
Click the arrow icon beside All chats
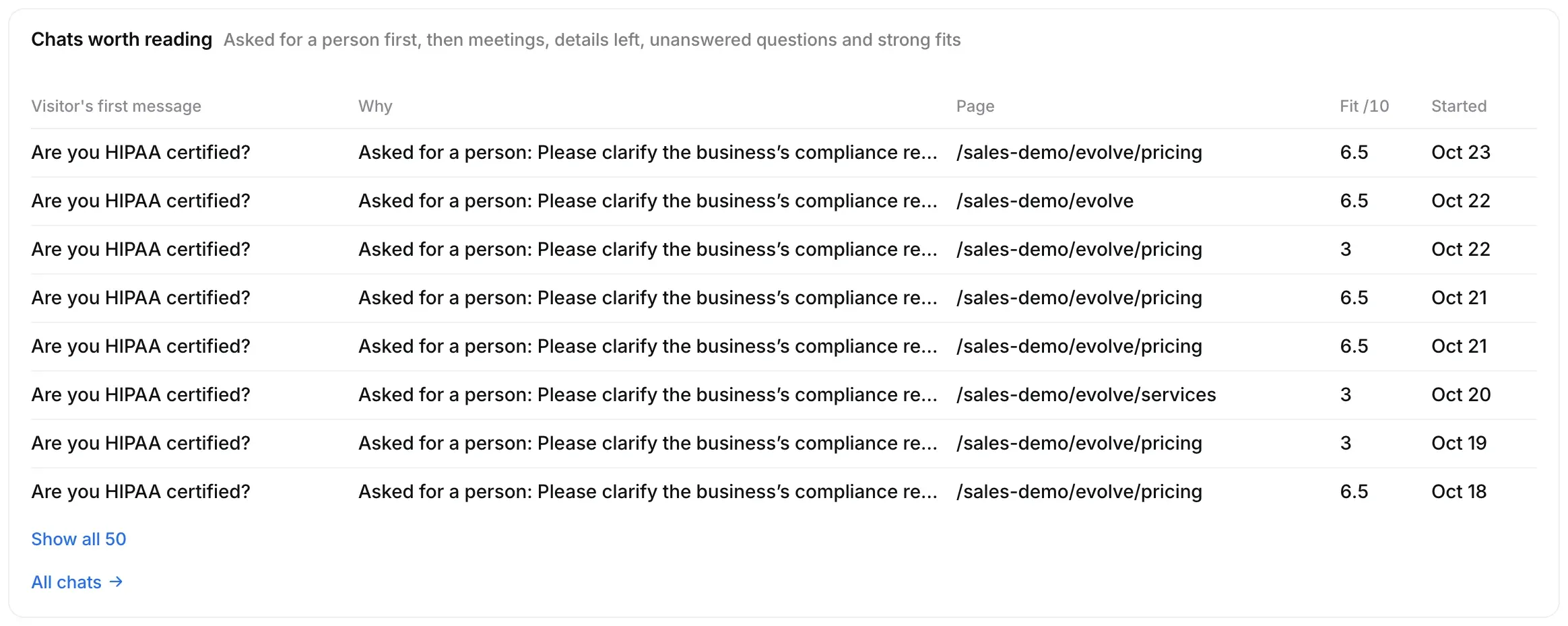click(116, 582)
